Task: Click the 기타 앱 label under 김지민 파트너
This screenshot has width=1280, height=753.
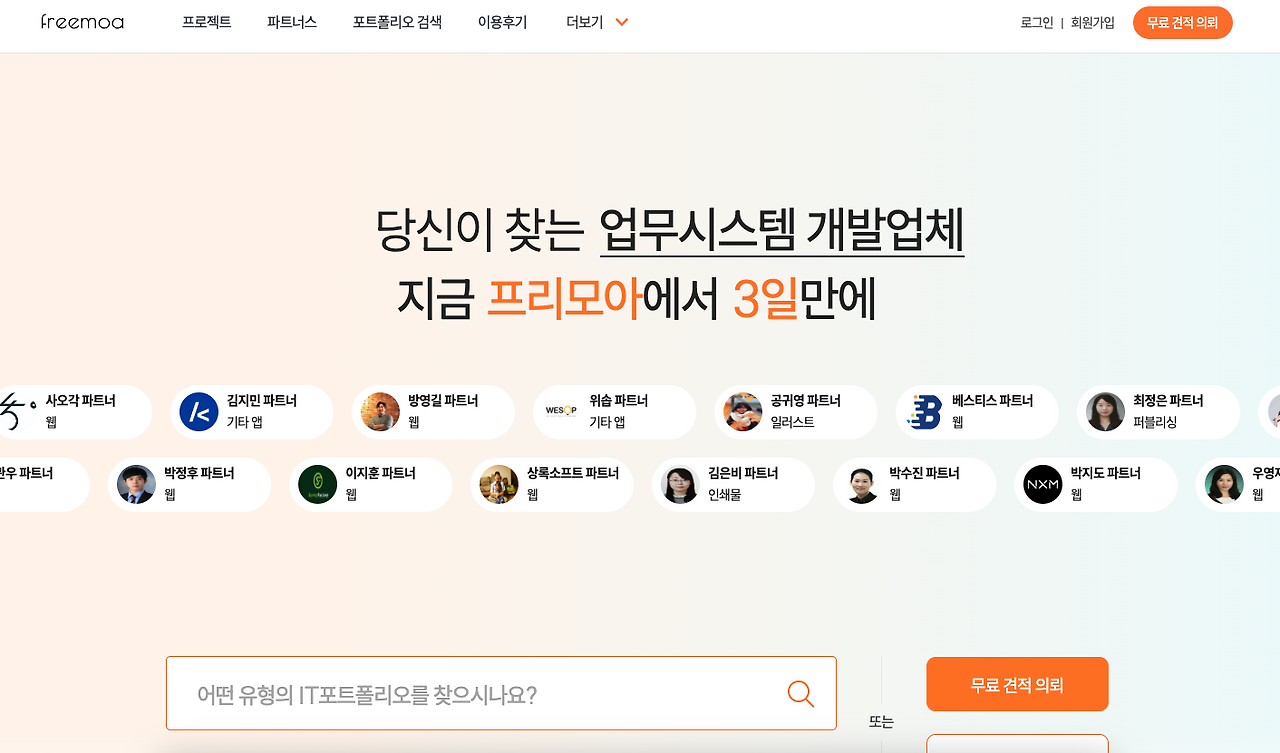Action: pyautogui.click(x=244, y=422)
